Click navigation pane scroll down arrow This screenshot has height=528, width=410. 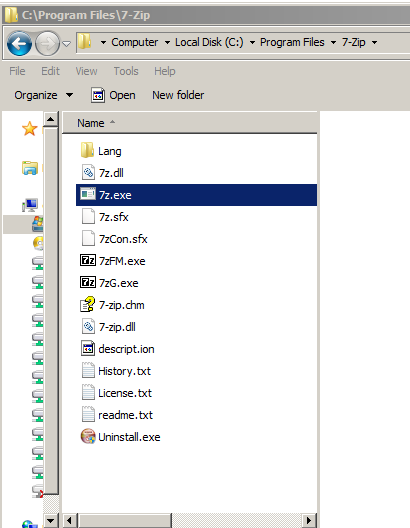click(51, 521)
